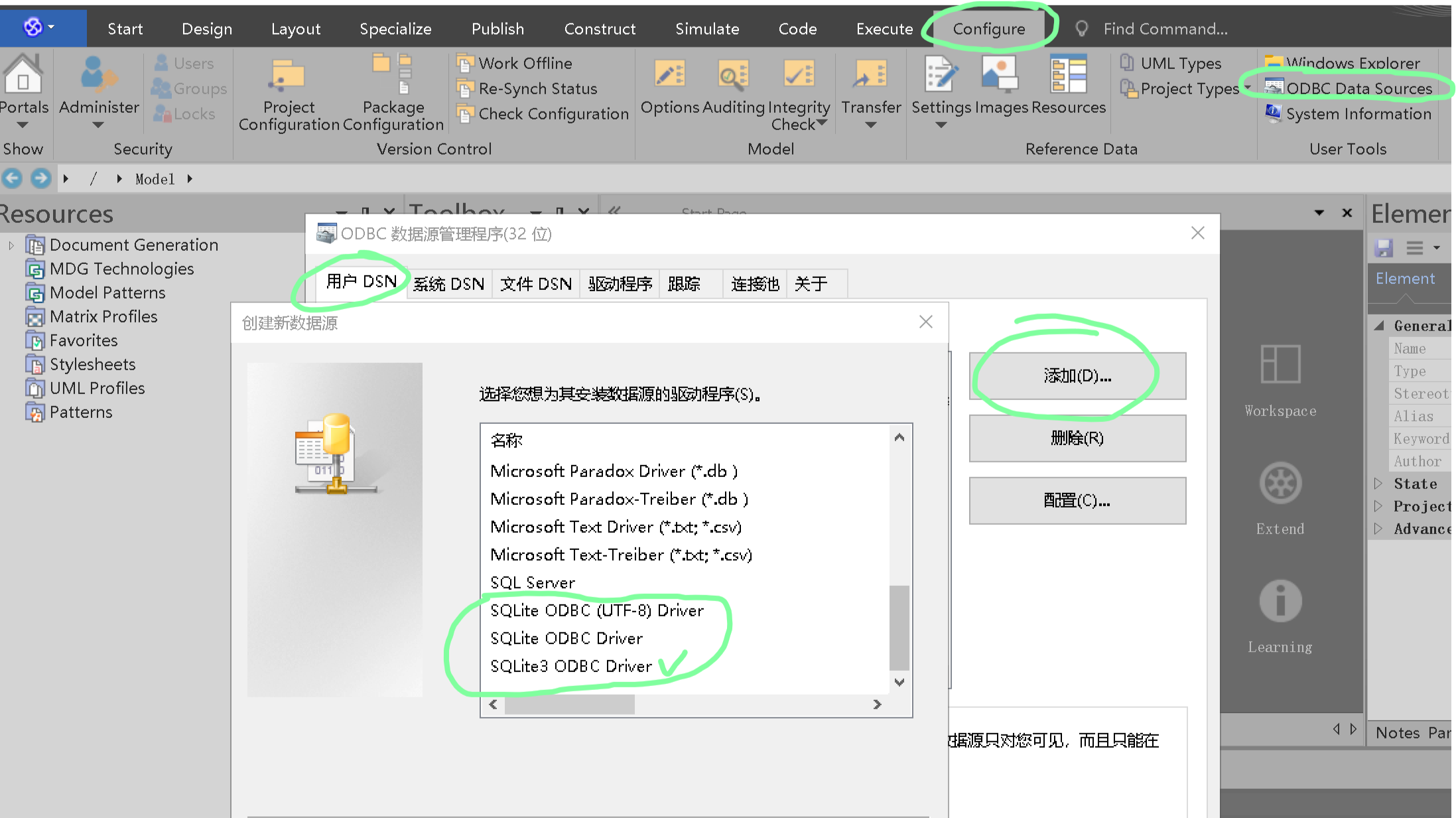Click the 删除(R) button
The height and width of the screenshot is (818, 1456).
pyautogui.click(x=1077, y=438)
